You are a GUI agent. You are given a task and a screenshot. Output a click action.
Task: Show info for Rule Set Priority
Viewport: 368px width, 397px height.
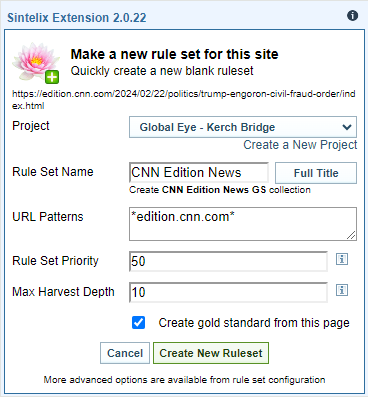point(342,259)
